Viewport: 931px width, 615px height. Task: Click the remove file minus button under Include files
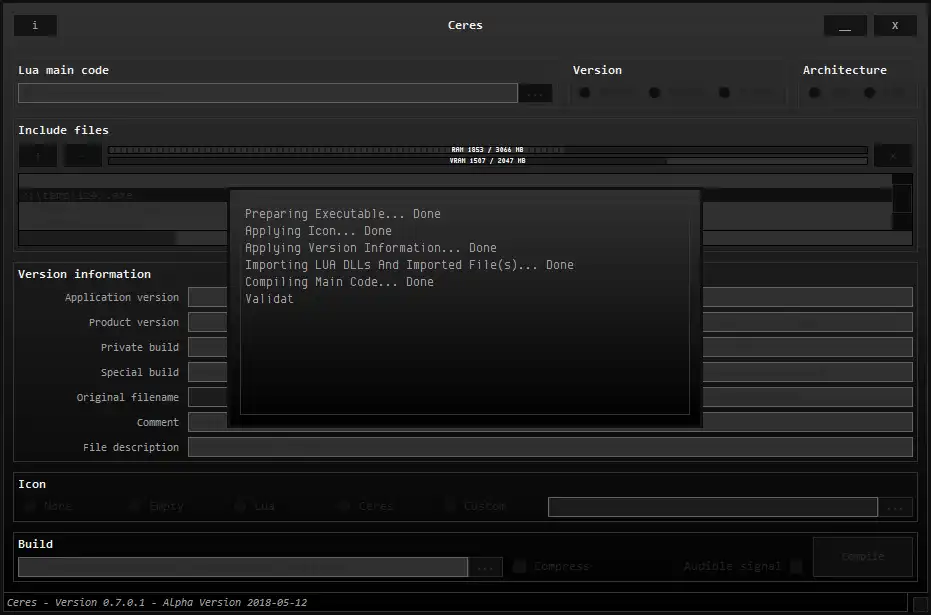83,156
